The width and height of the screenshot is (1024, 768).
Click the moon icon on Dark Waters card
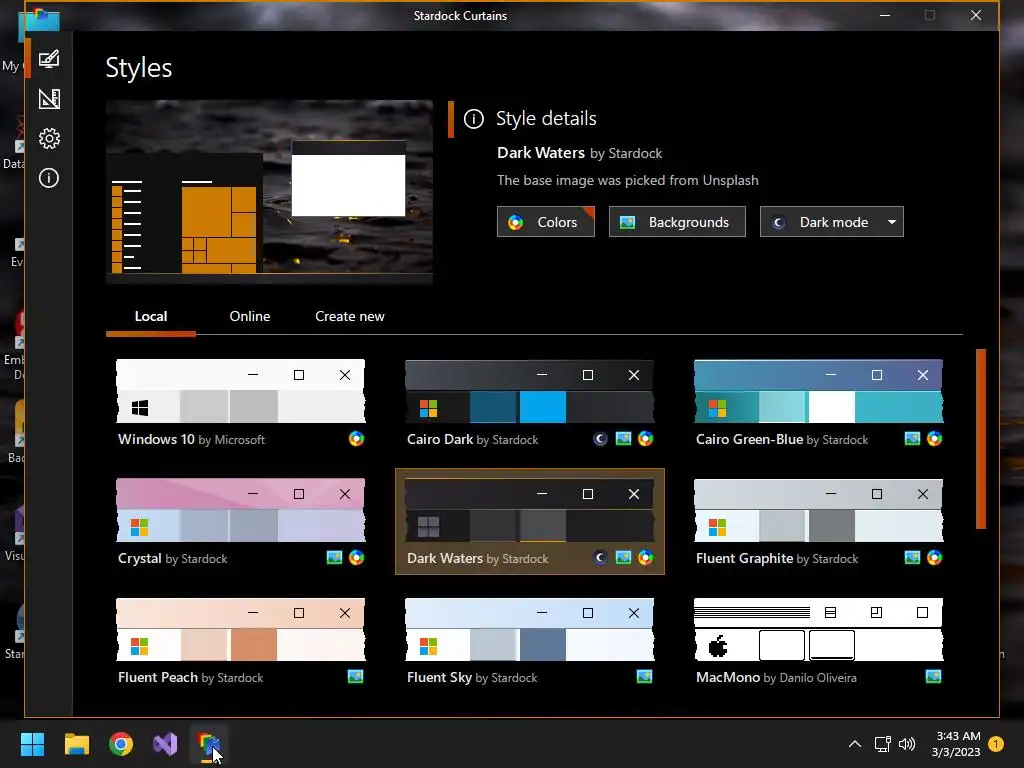coord(600,558)
